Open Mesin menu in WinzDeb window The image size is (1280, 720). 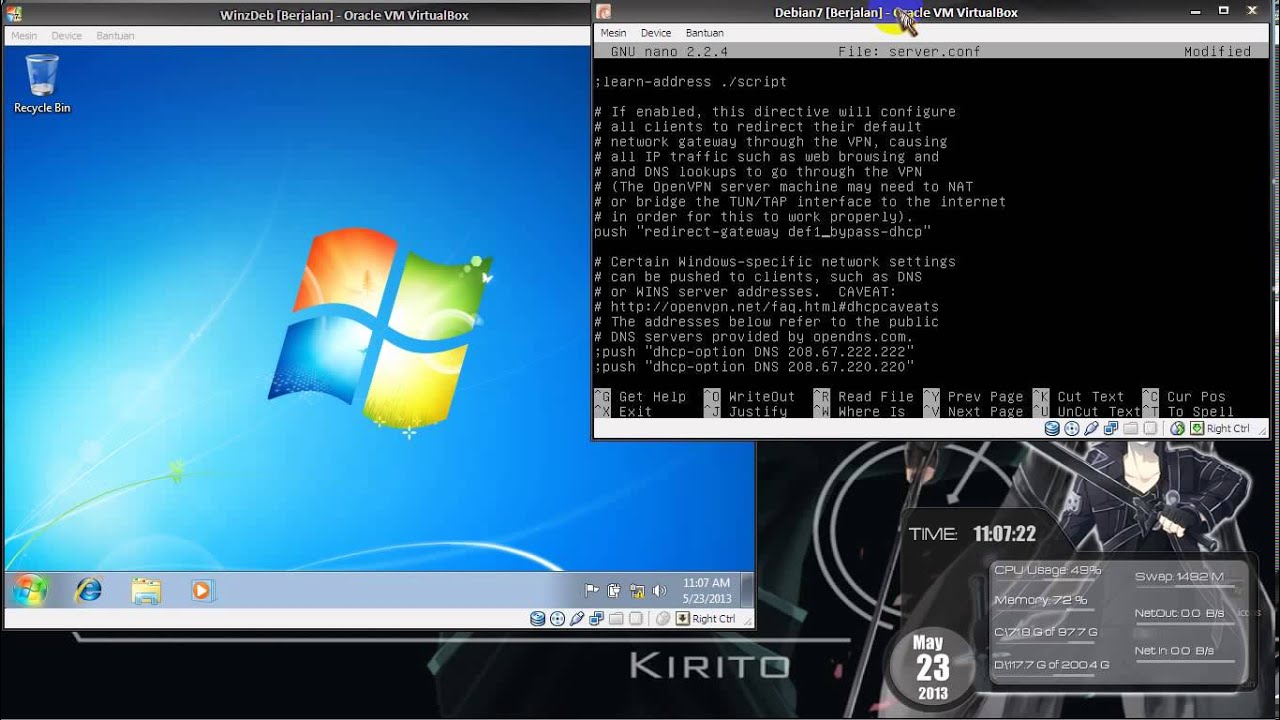coord(24,35)
